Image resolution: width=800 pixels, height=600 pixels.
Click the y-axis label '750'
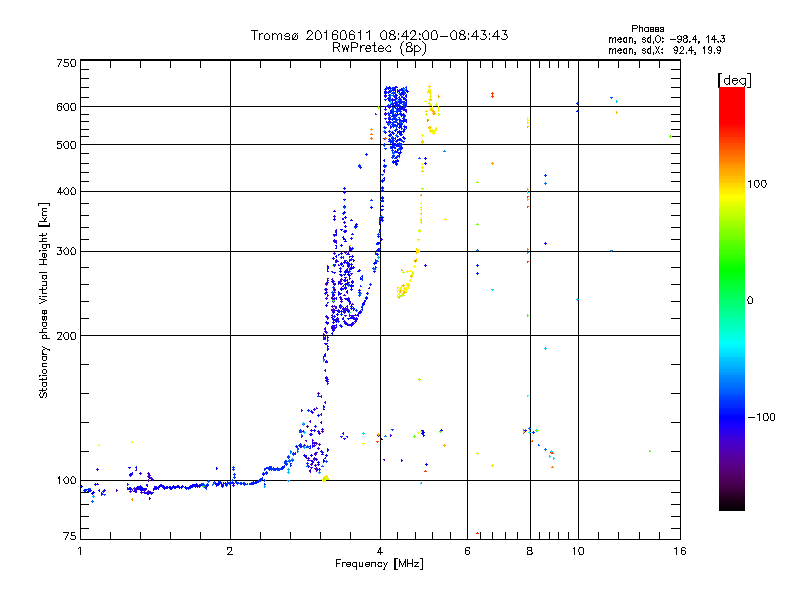click(x=67, y=63)
